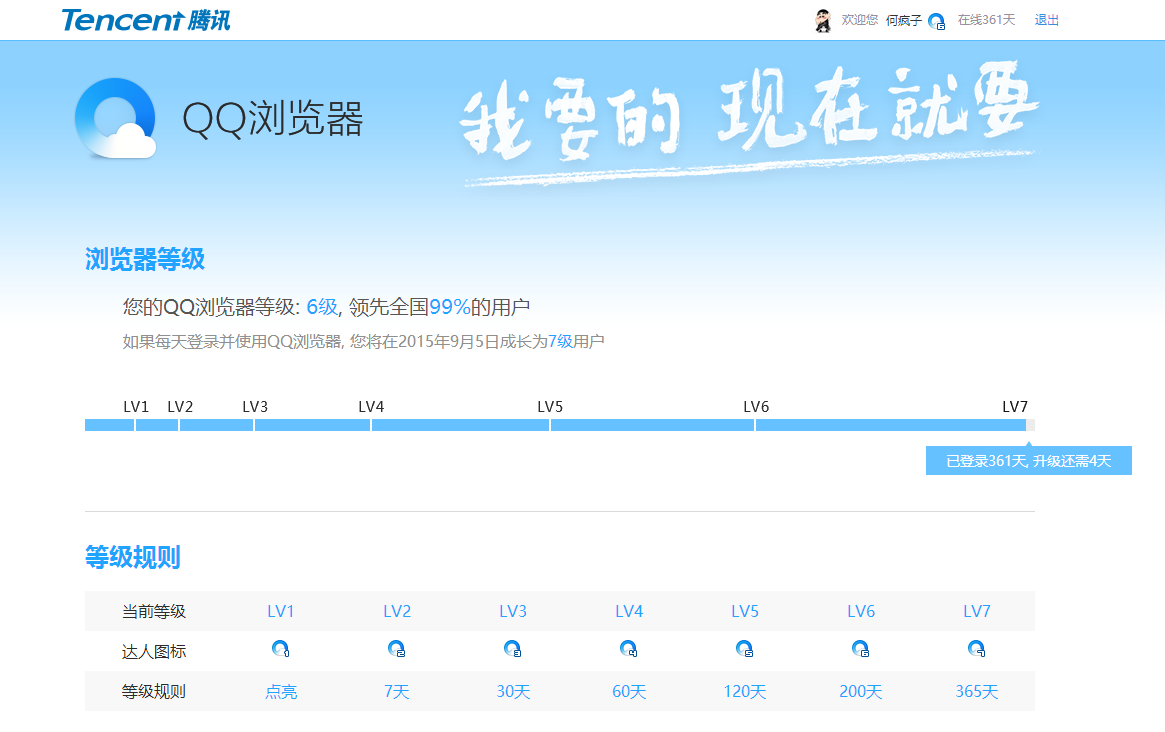Log out via the 退出 link
Viewport: 1165px width, 732px height.
[1046, 20]
